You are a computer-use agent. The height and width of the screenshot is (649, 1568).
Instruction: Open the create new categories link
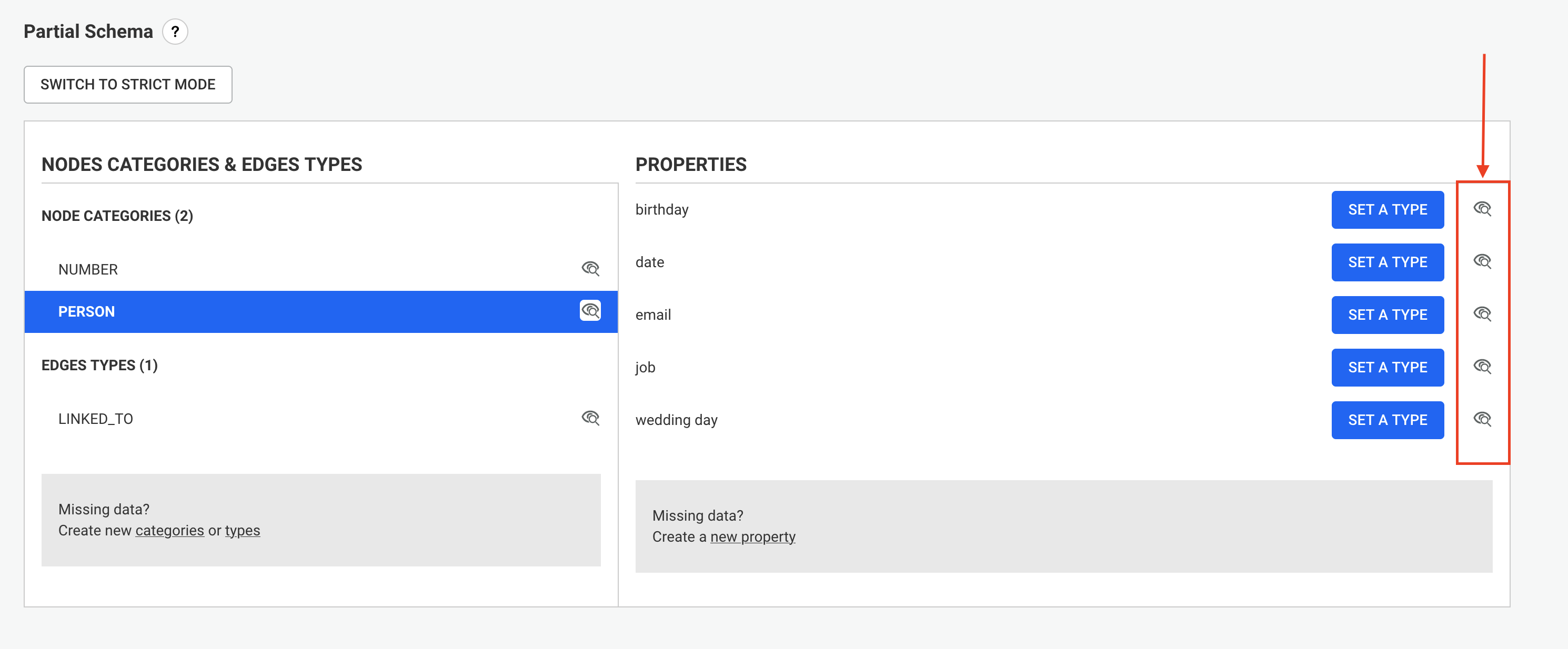tap(170, 530)
